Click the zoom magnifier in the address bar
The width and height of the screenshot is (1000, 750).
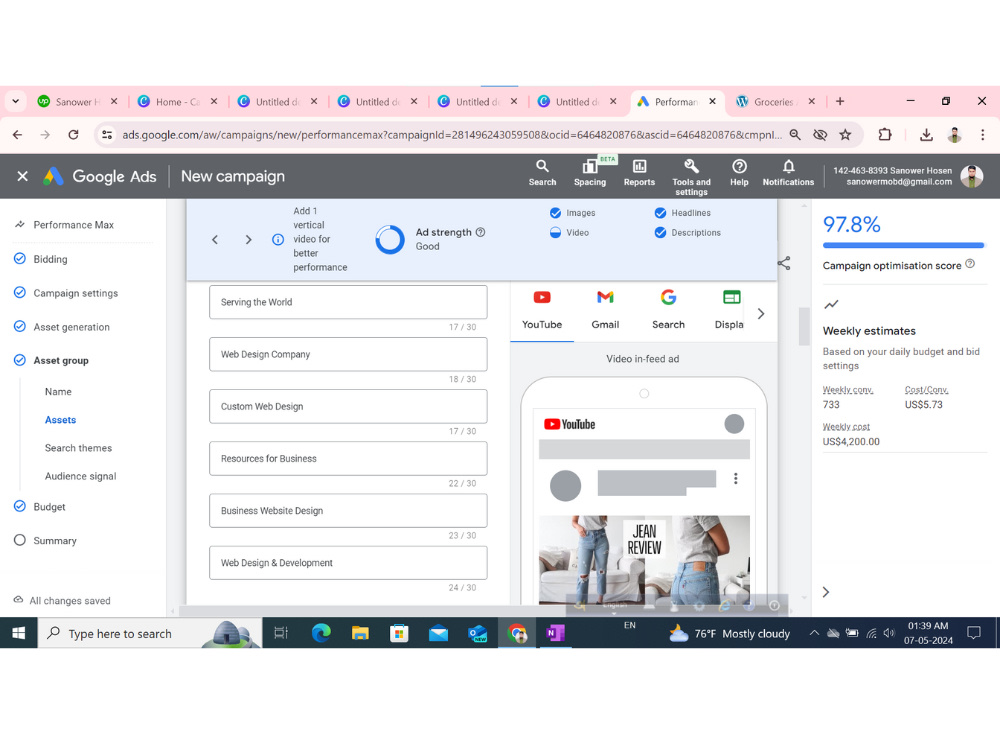tap(795, 135)
